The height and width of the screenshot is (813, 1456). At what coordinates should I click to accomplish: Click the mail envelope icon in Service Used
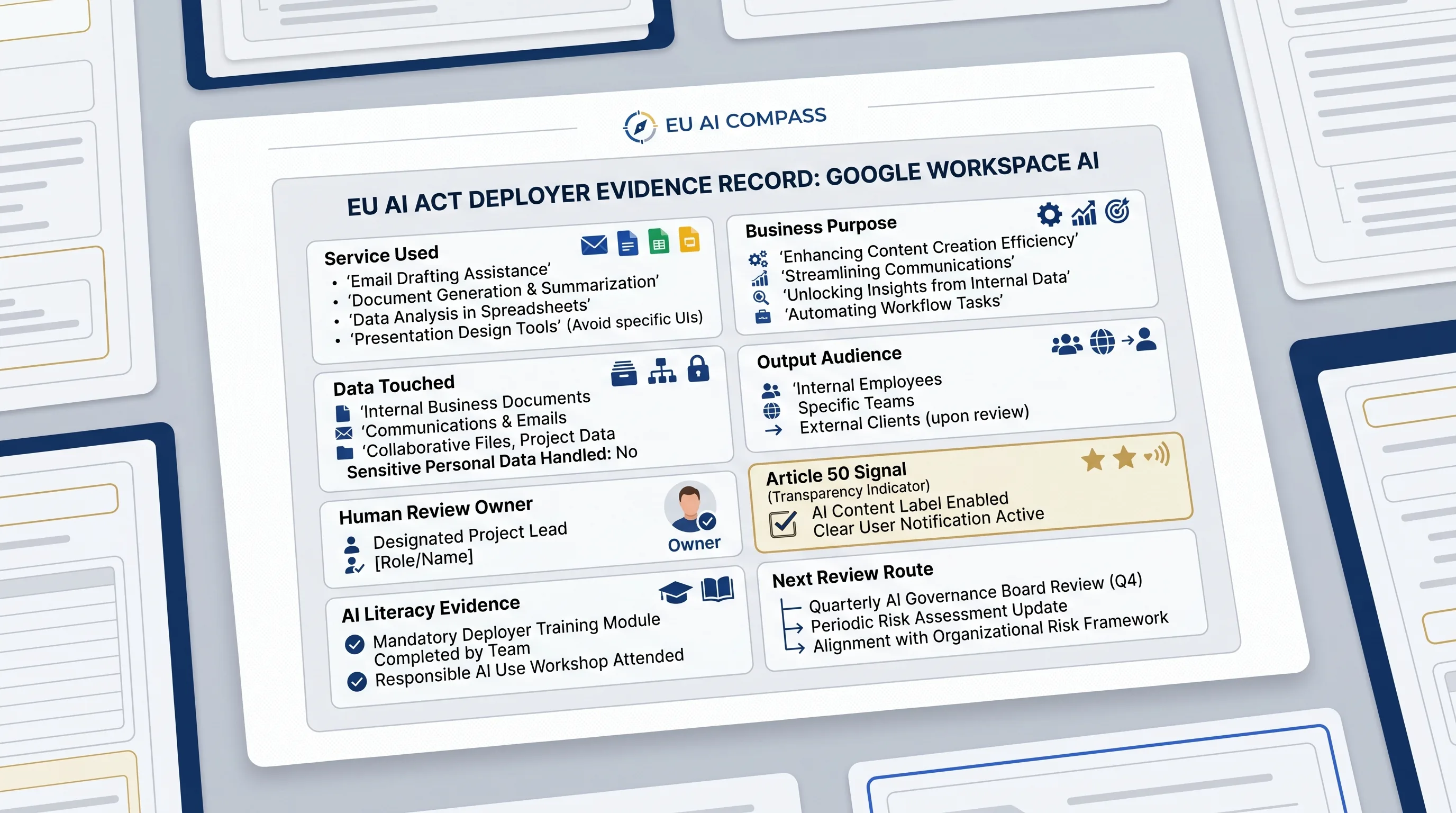tap(594, 246)
